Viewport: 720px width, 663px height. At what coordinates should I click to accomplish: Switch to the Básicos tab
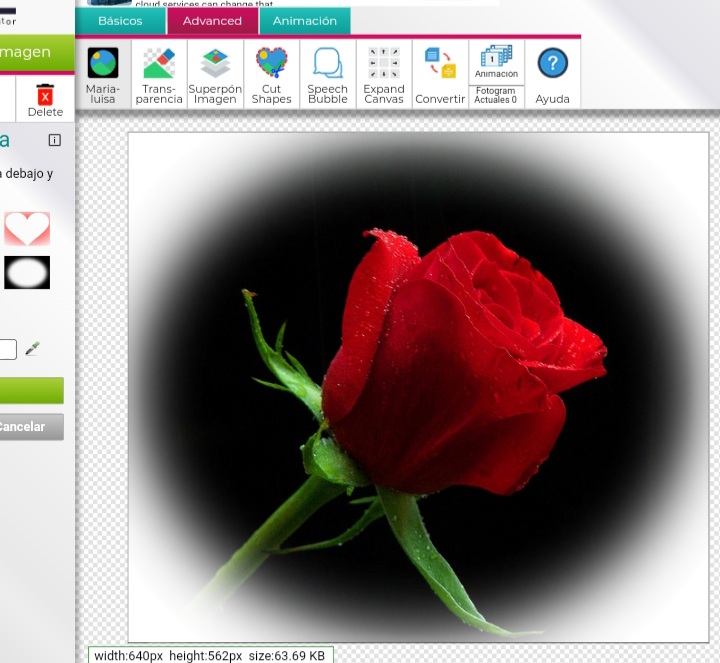click(x=120, y=21)
